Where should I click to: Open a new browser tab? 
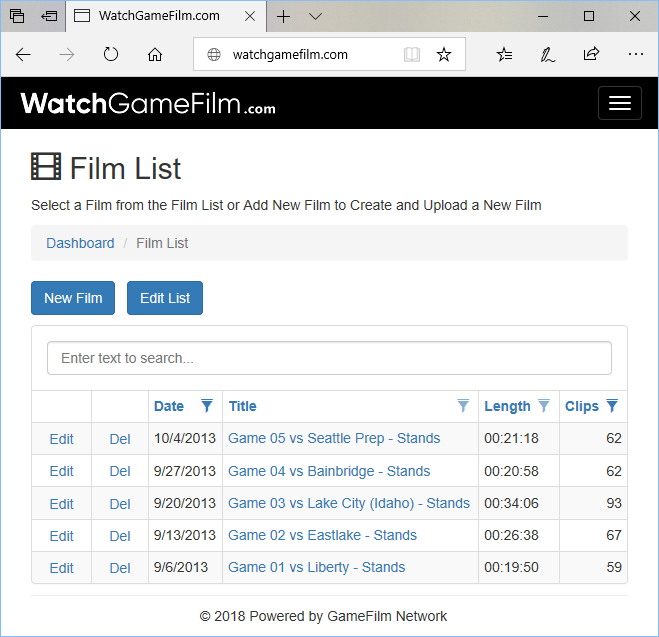[x=284, y=16]
